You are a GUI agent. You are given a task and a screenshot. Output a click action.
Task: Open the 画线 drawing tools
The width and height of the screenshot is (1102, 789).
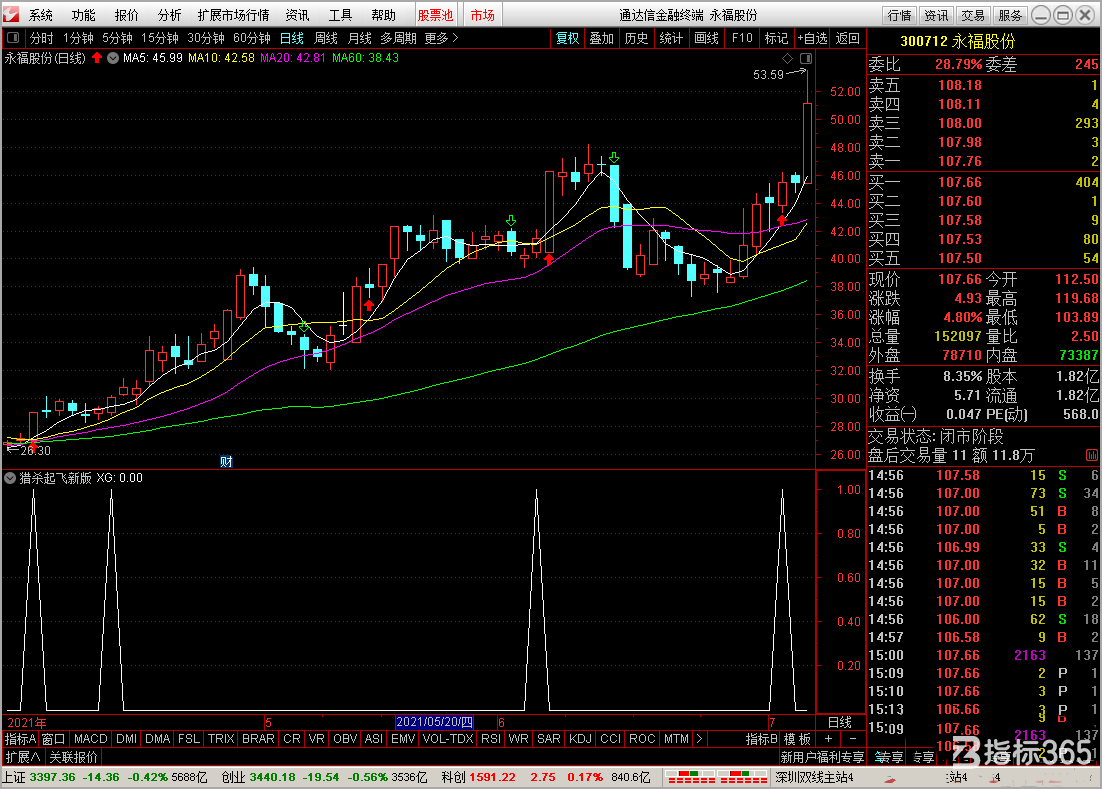(706, 38)
